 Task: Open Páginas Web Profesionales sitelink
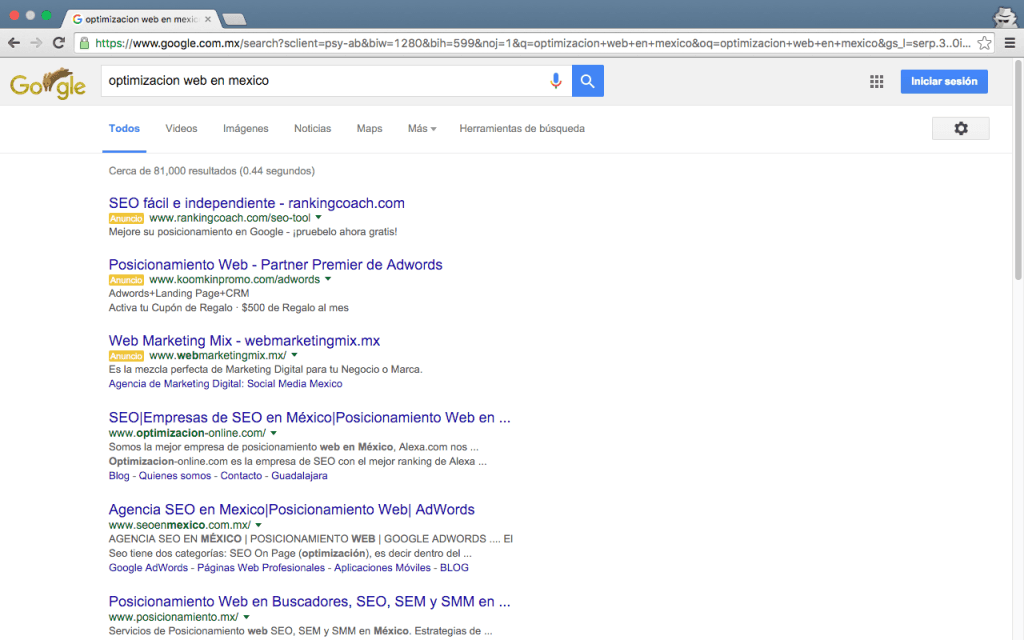click(x=261, y=568)
